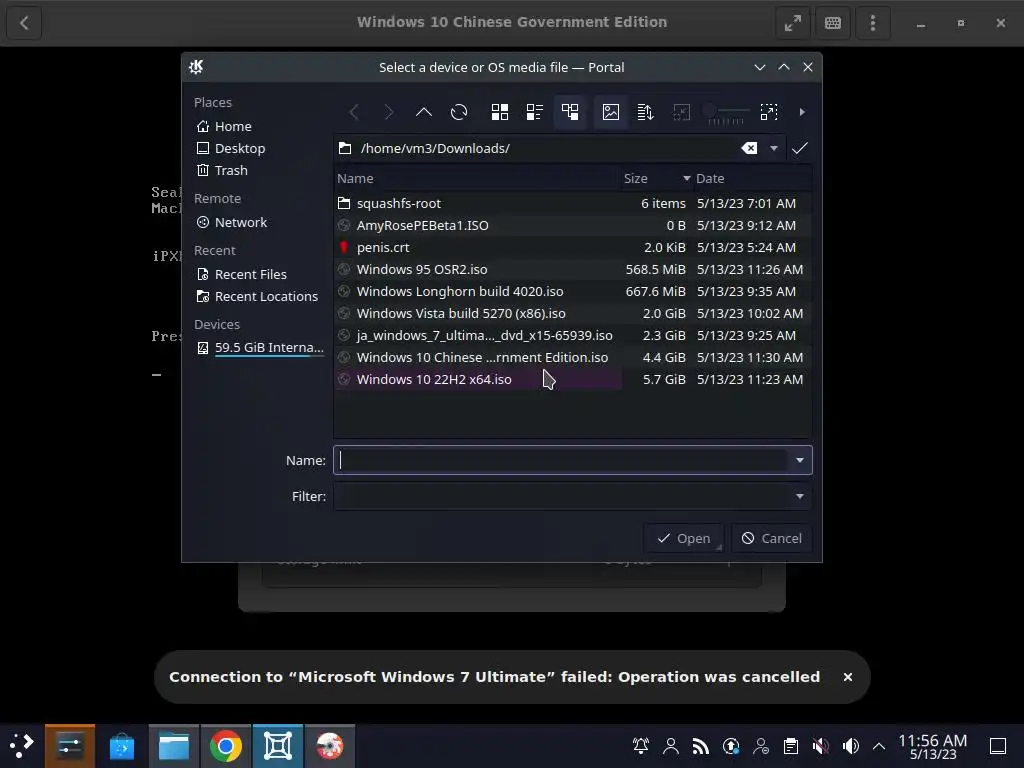Launch Google Chrome from taskbar
The image size is (1024, 768).
pos(226,746)
